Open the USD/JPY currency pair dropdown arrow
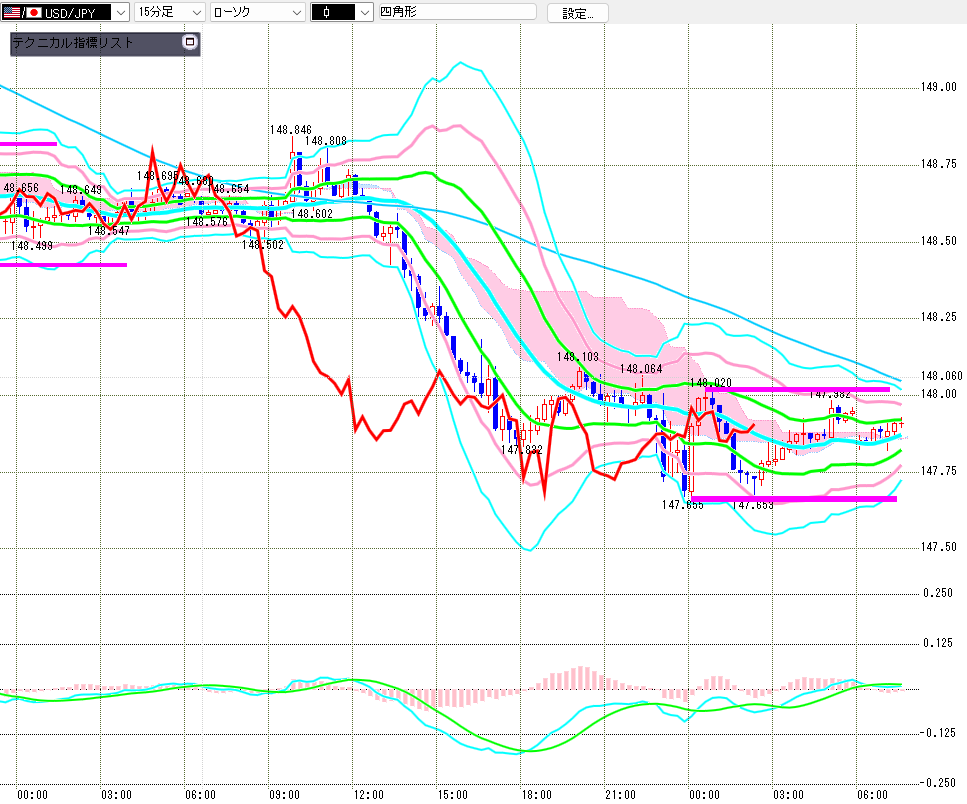967x804 pixels. pos(120,13)
